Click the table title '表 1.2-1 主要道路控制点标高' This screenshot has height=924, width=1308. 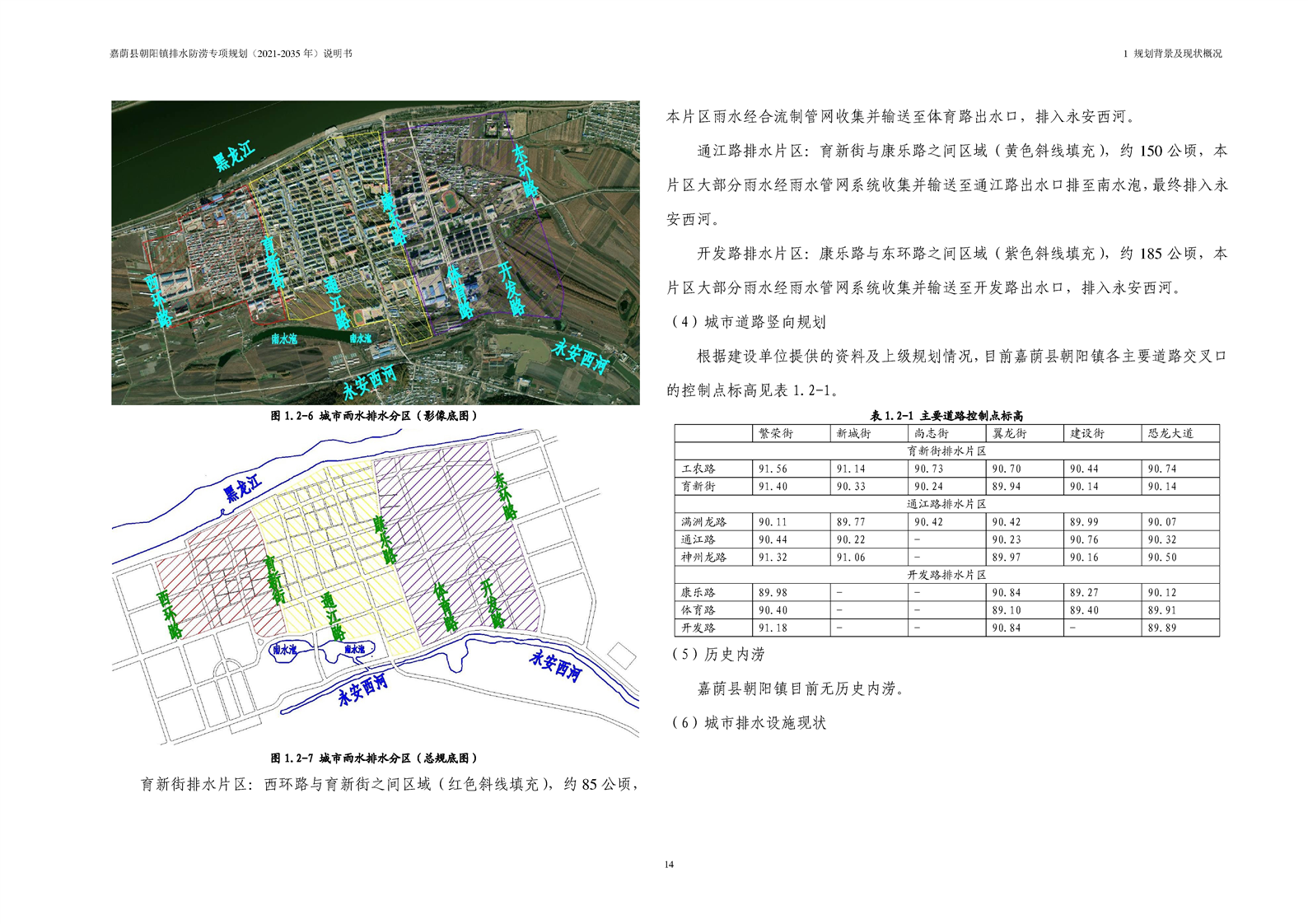pyautogui.click(x=946, y=416)
